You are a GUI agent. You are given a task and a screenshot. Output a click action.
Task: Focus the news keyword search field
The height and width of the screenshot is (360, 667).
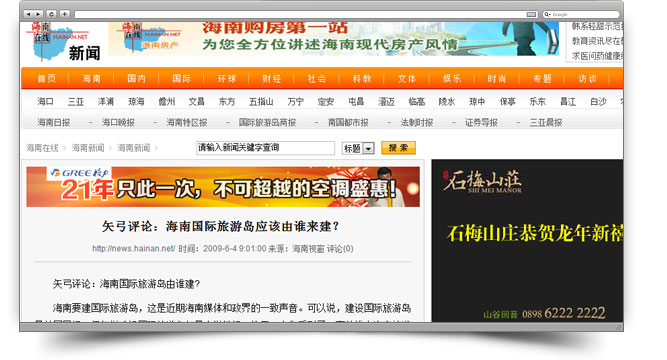(x=265, y=148)
